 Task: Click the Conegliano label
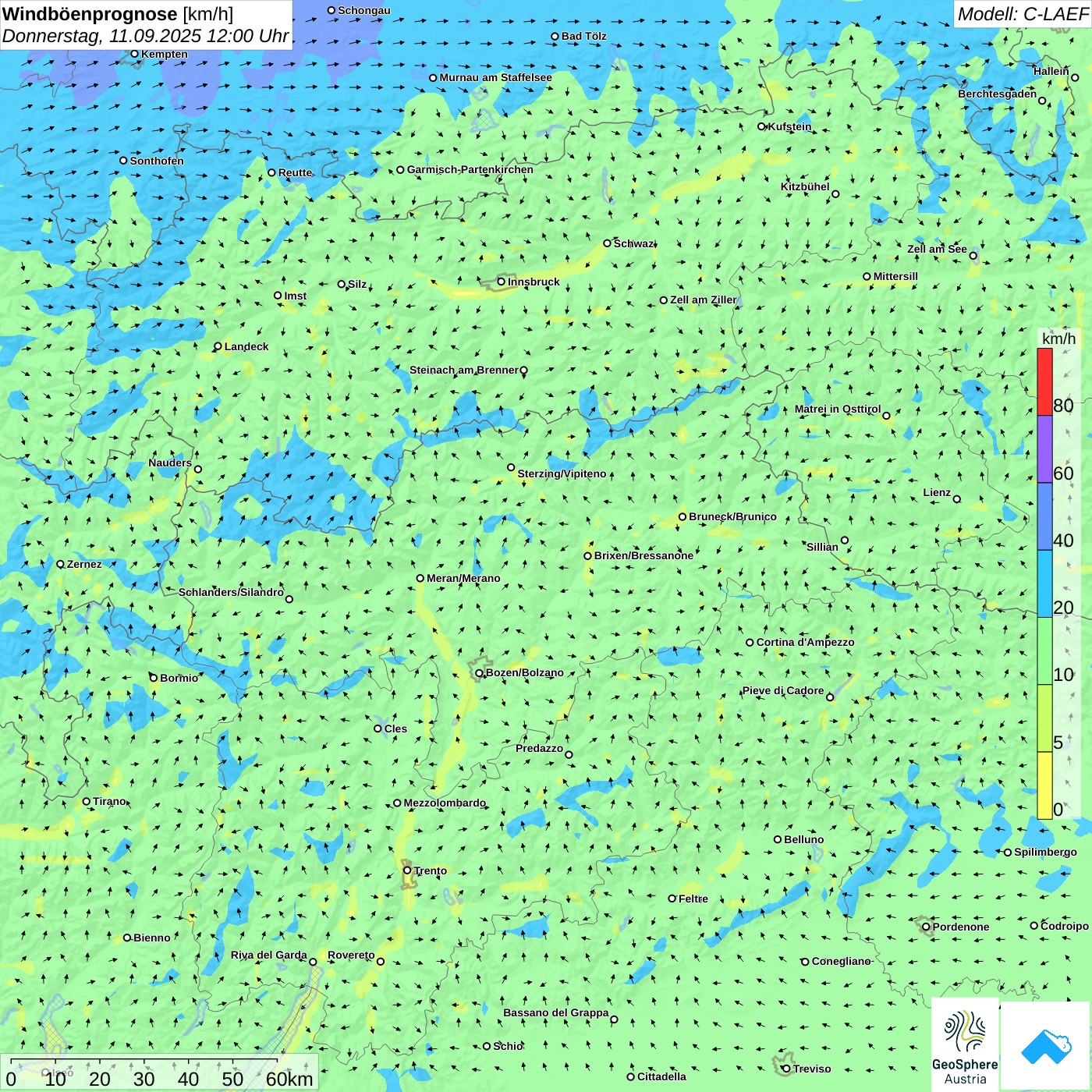841,961
